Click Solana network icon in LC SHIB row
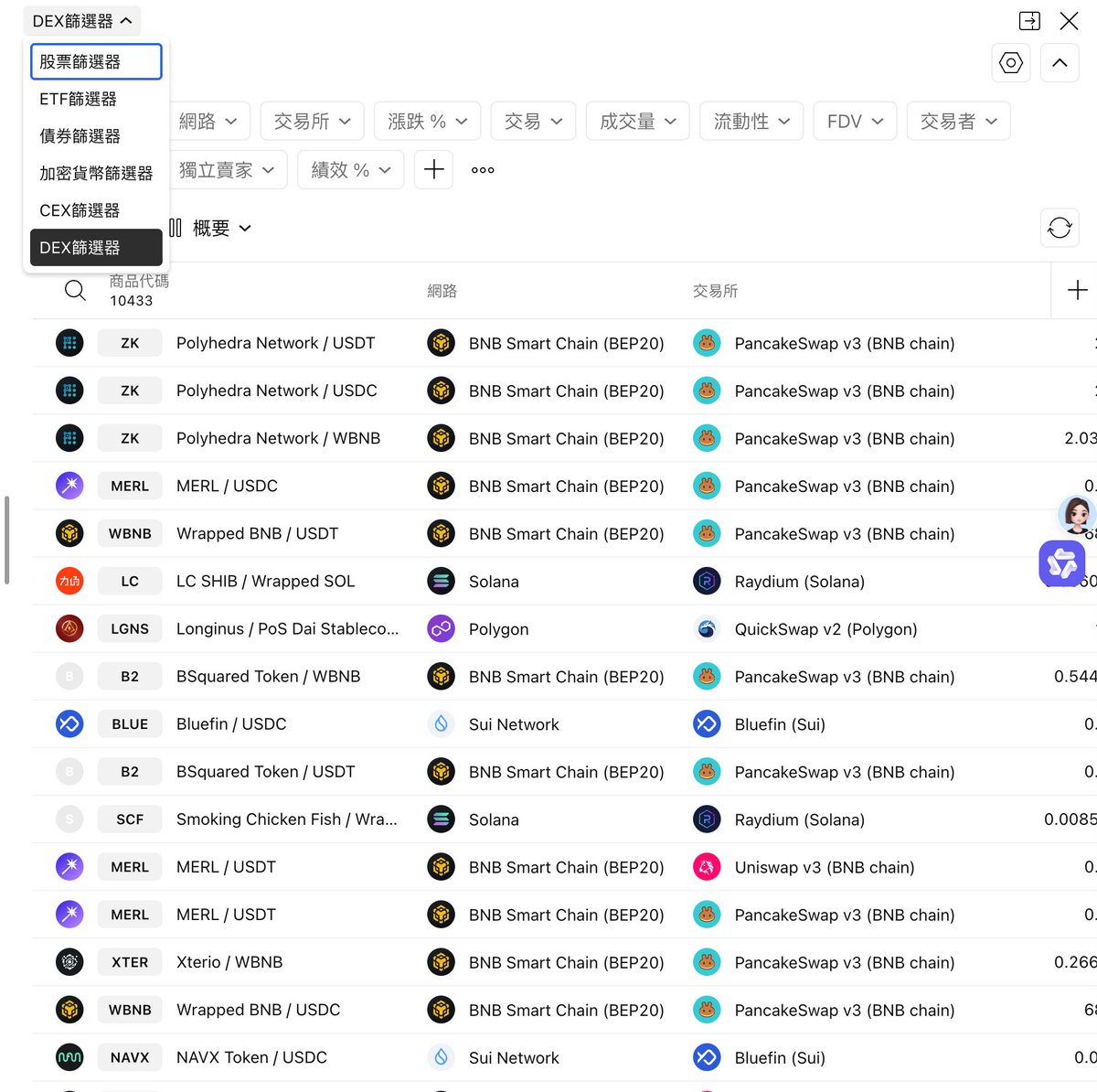Screen dimensions: 1097x1092 pyautogui.click(x=442, y=581)
